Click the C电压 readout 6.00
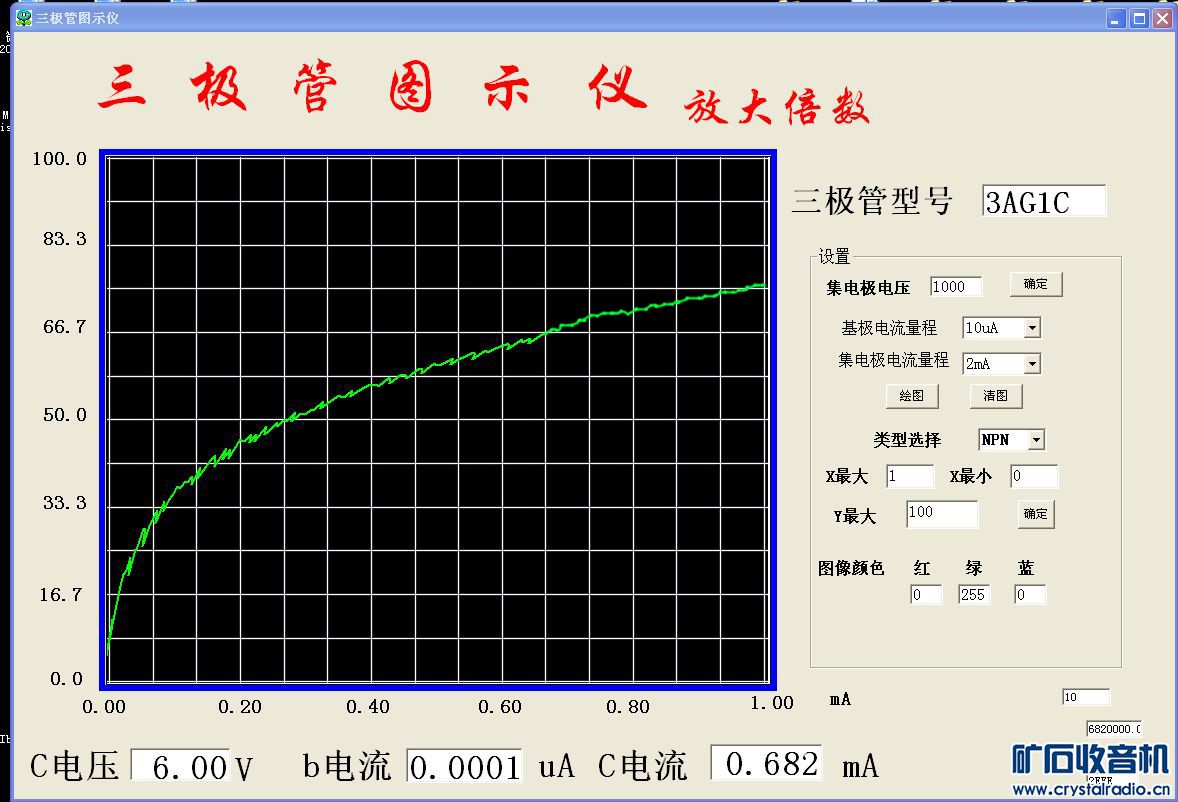 coord(180,766)
